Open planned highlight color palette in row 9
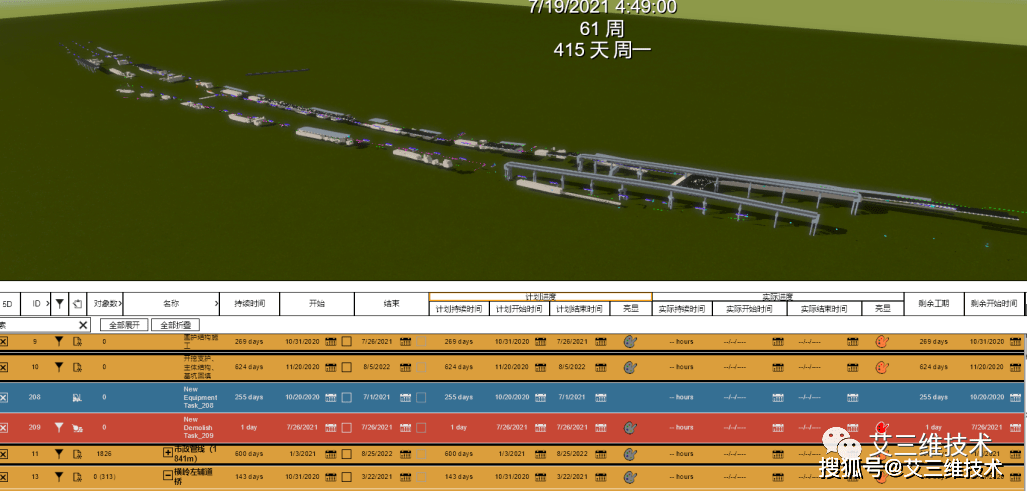Viewport: 1027px width, 491px height. click(629, 342)
